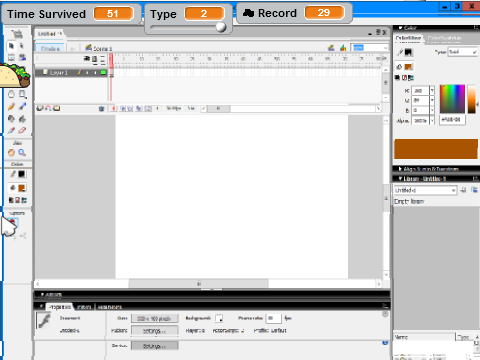
Task: Click the Type slider knob
Action: (221, 27)
